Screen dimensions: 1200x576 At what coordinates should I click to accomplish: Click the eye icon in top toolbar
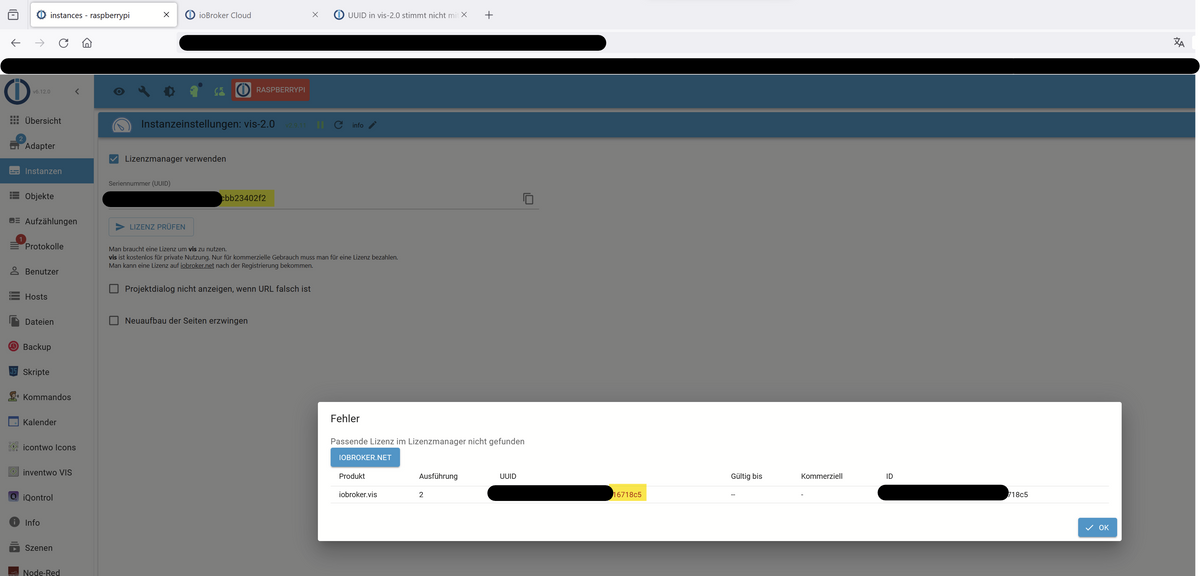(119, 91)
